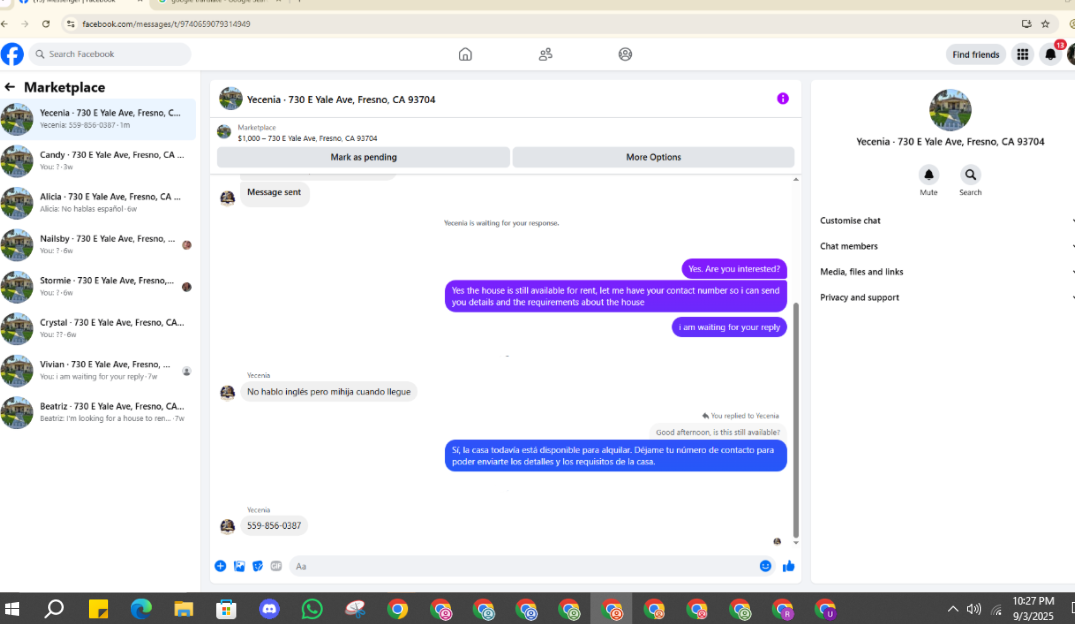Click the 'i am waiting for your reply' message
Screen dimensions: 1075x624
coord(729,327)
